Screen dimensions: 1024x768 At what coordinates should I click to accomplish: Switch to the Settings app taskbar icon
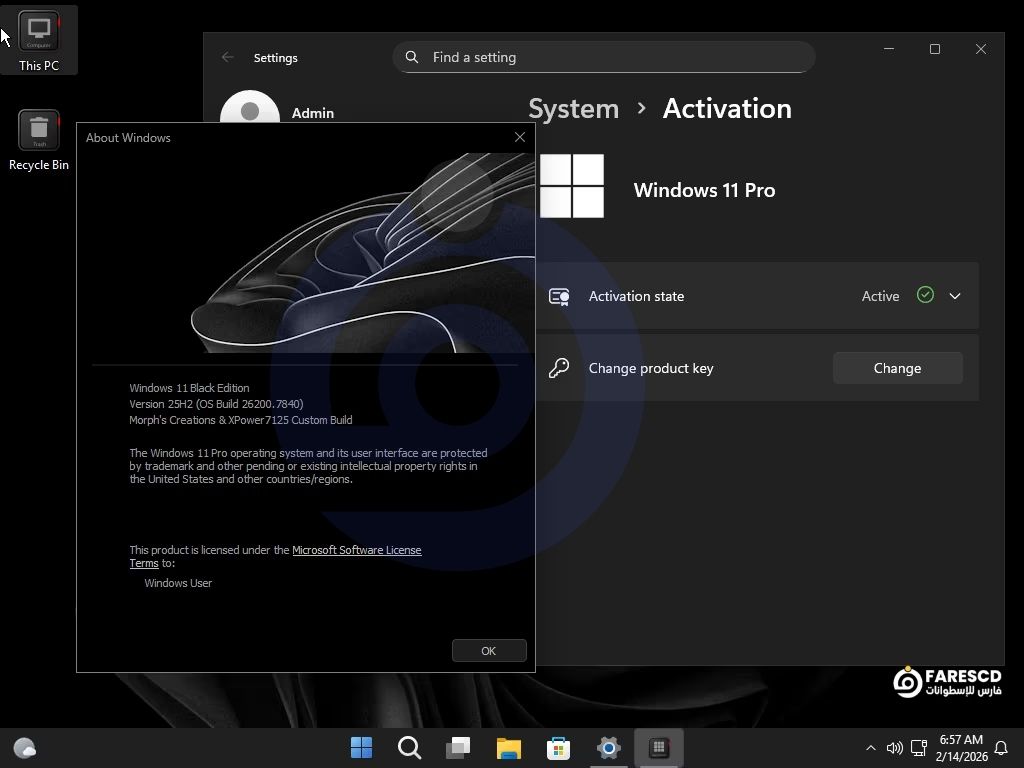(x=608, y=748)
